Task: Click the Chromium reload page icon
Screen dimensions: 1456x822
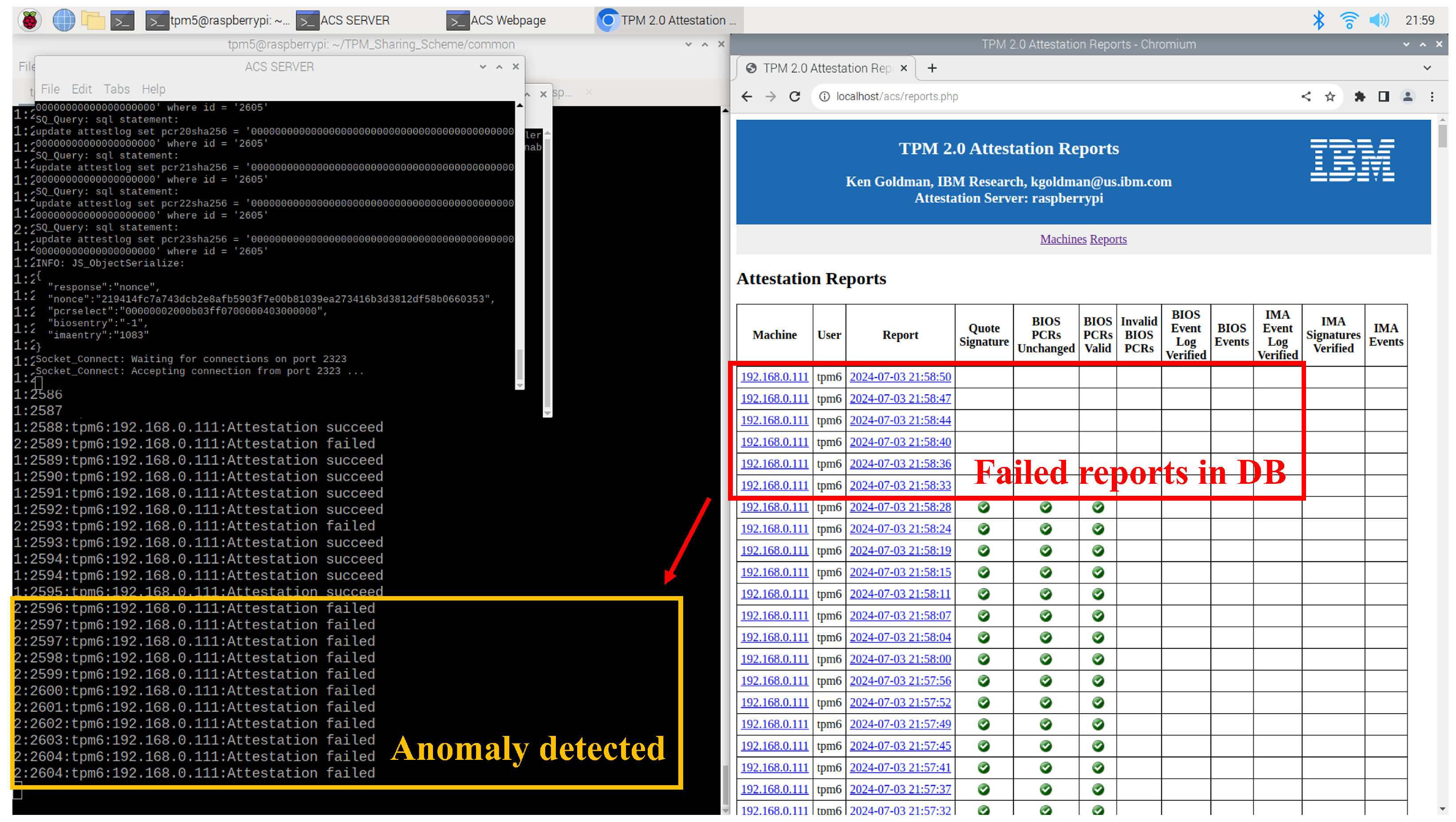Action: pos(795,97)
